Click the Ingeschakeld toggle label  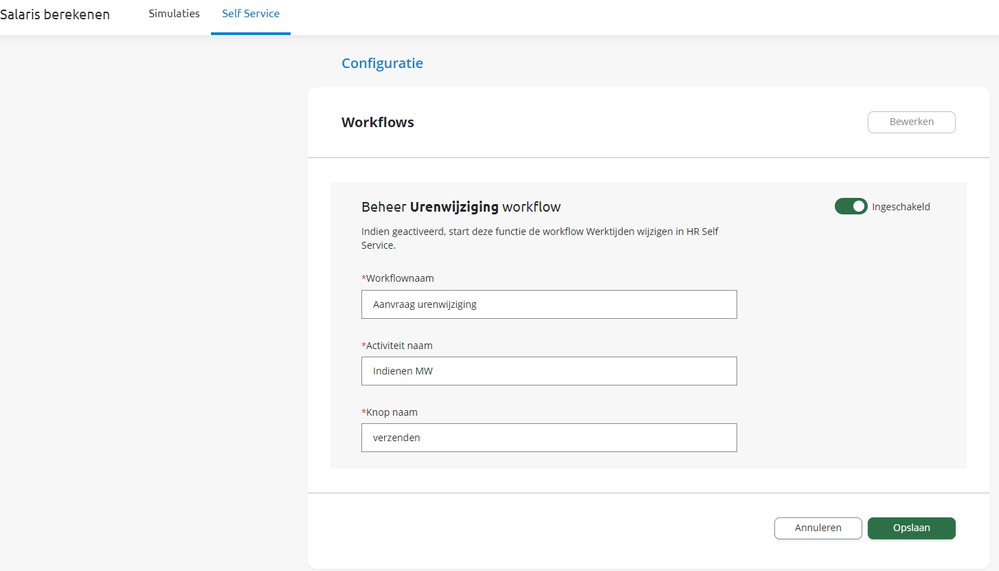pyautogui.click(x=901, y=207)
